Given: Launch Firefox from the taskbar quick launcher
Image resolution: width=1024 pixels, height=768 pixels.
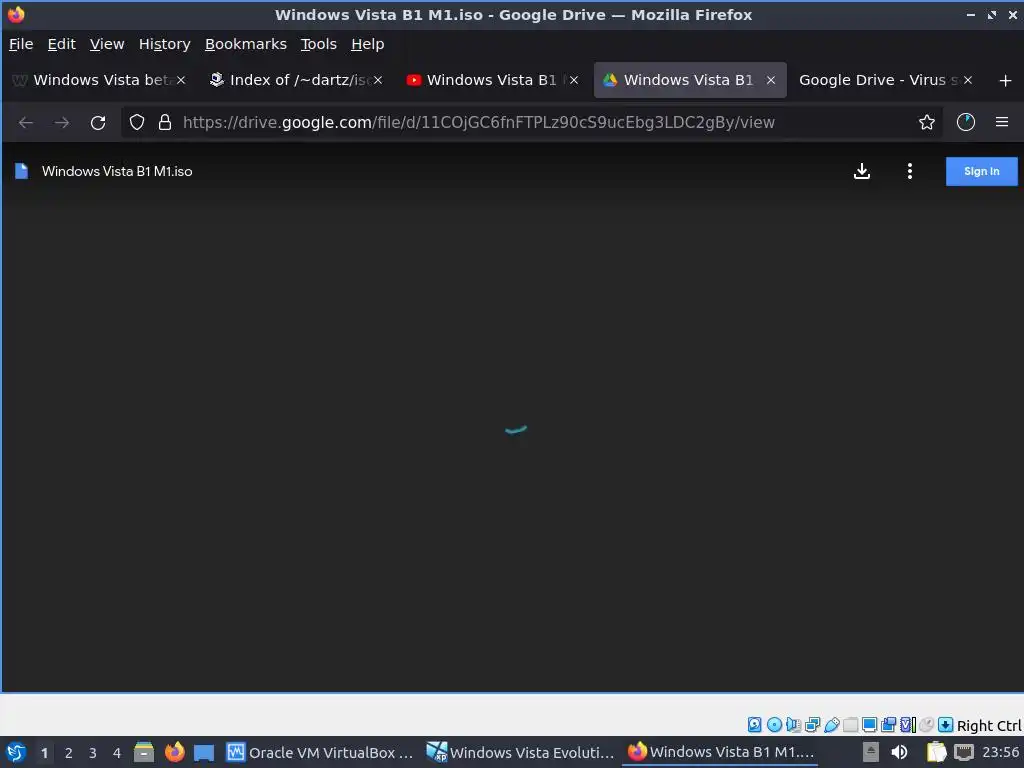Looking at the screenshot, I should (x=174, y=752).
